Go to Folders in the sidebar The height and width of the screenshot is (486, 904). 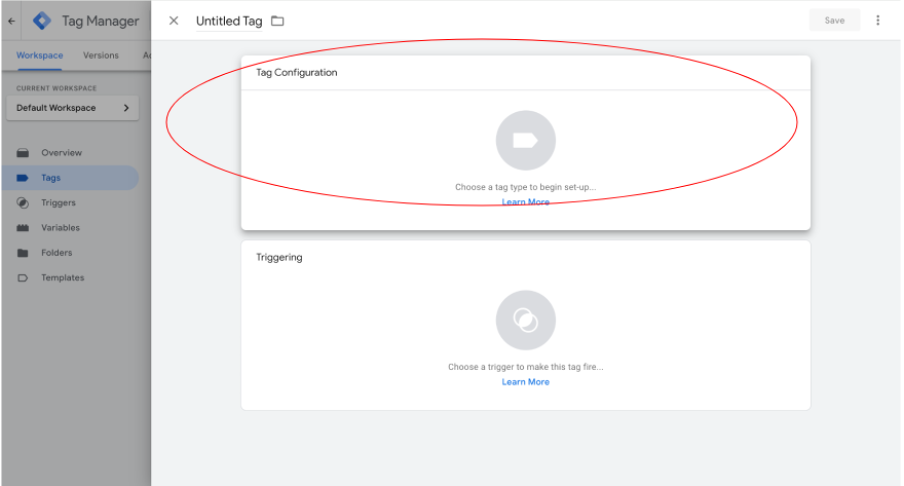click(x=56, y=253)
